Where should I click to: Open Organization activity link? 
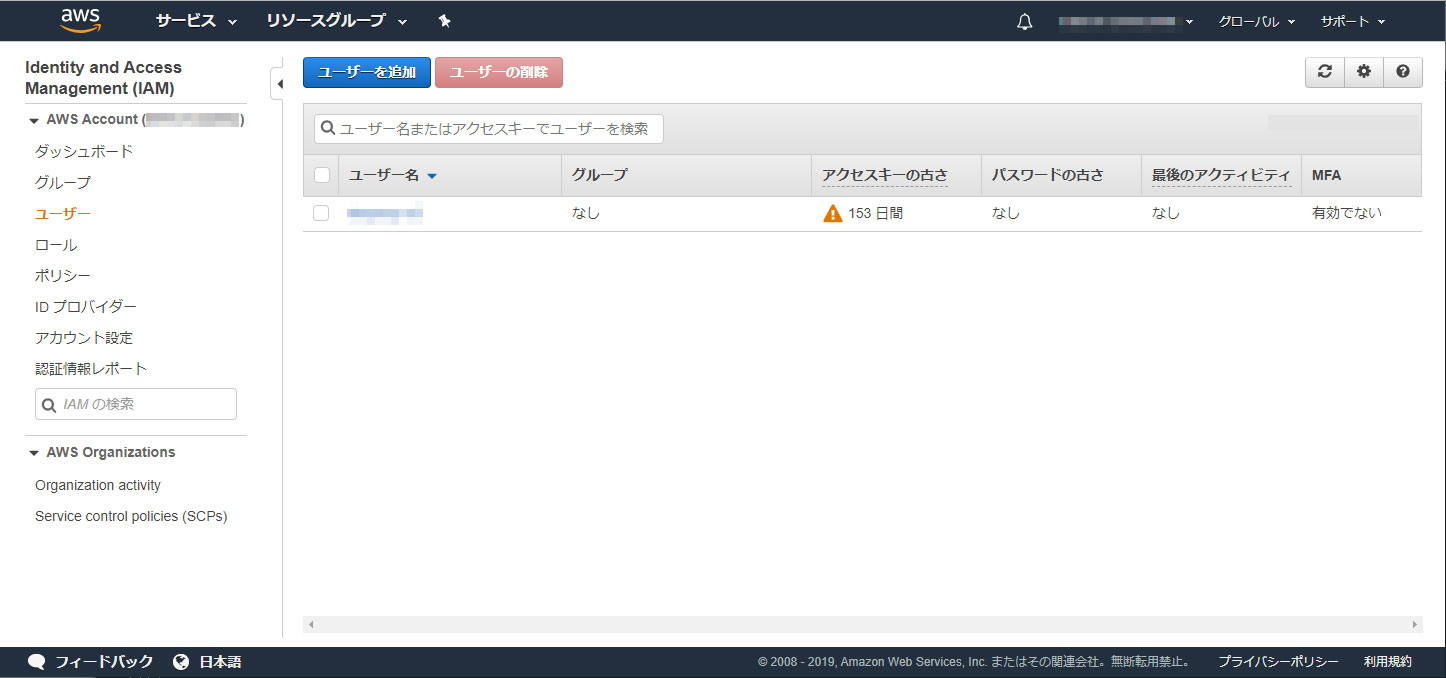click(x=98, y=485)
